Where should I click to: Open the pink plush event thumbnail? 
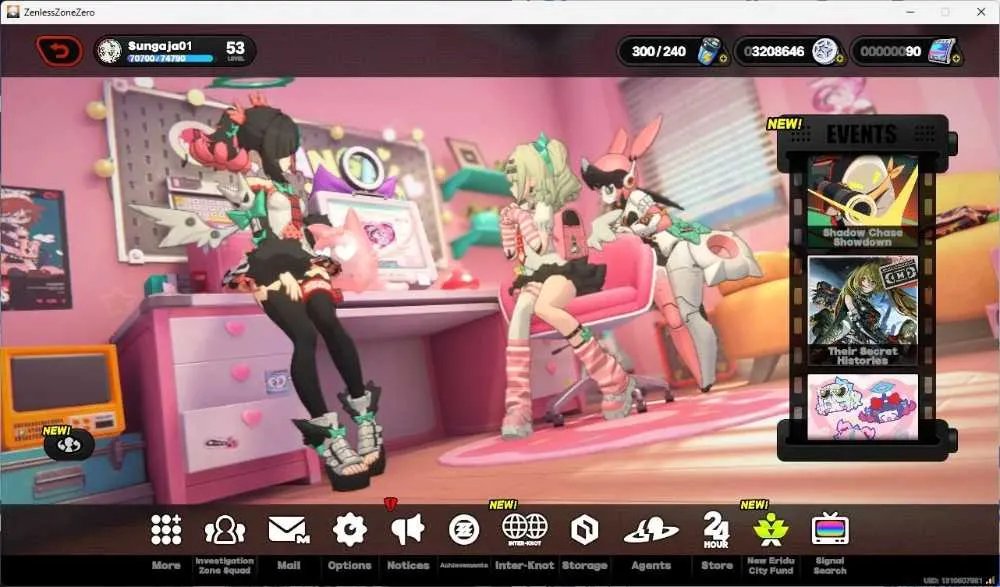point(862,406)
